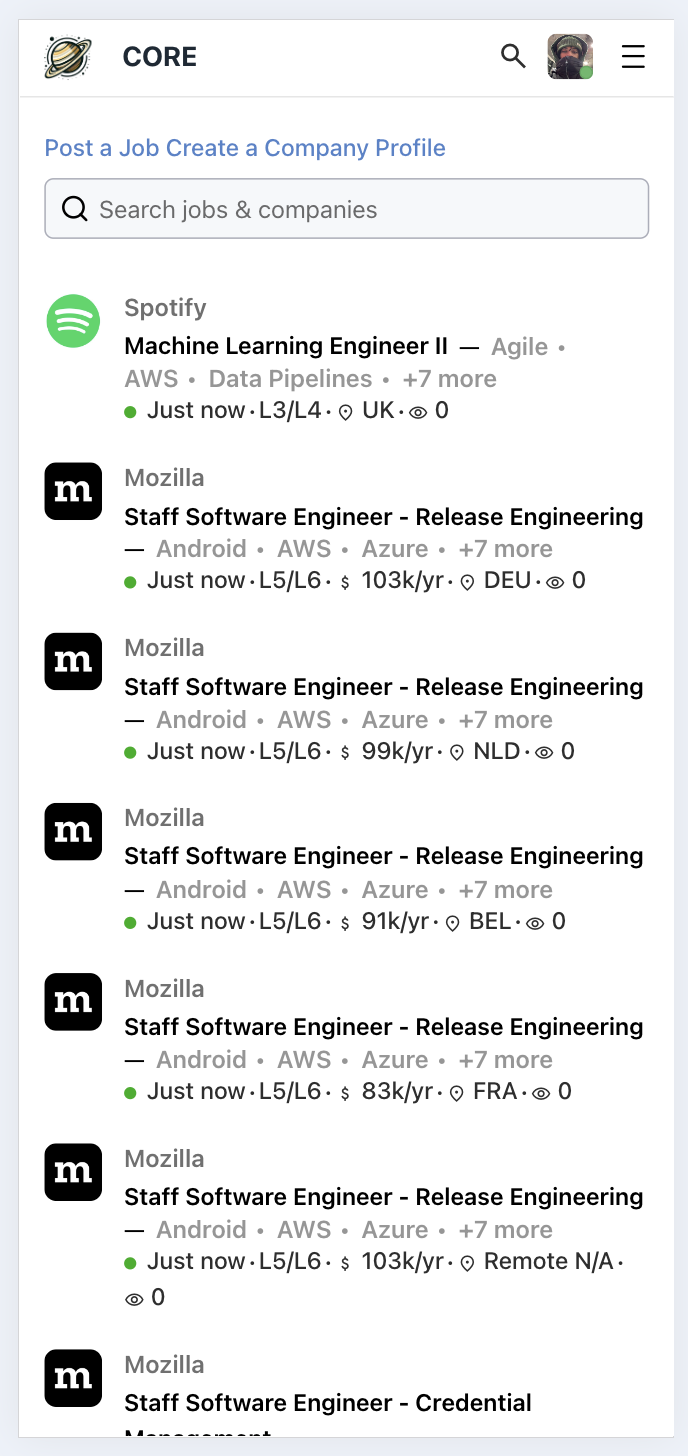Expand +7 more tags on the NLD listing

(x=505, y=720)
